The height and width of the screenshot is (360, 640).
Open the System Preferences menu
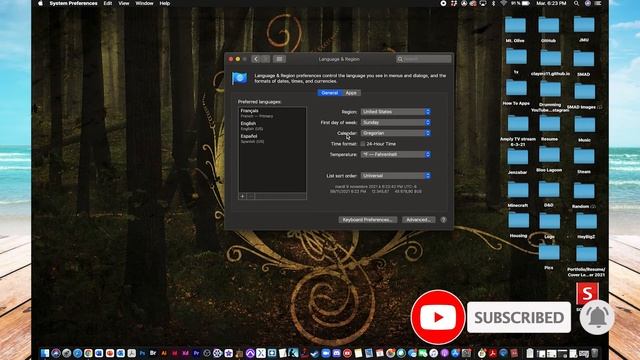click(73, 3)
